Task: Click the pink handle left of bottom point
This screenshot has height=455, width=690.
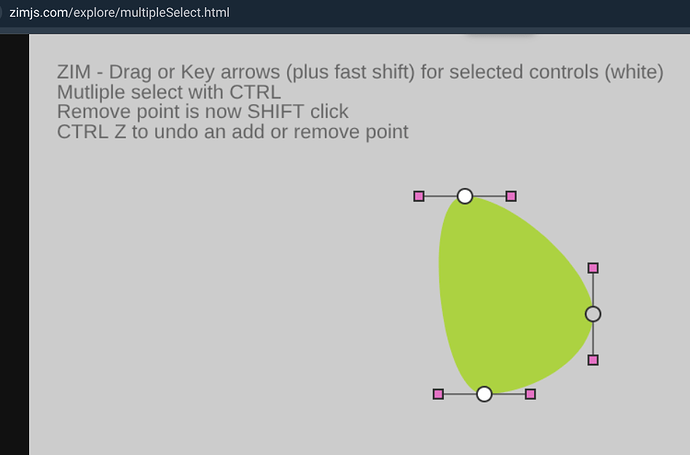Action: click(x=438, y=394)
